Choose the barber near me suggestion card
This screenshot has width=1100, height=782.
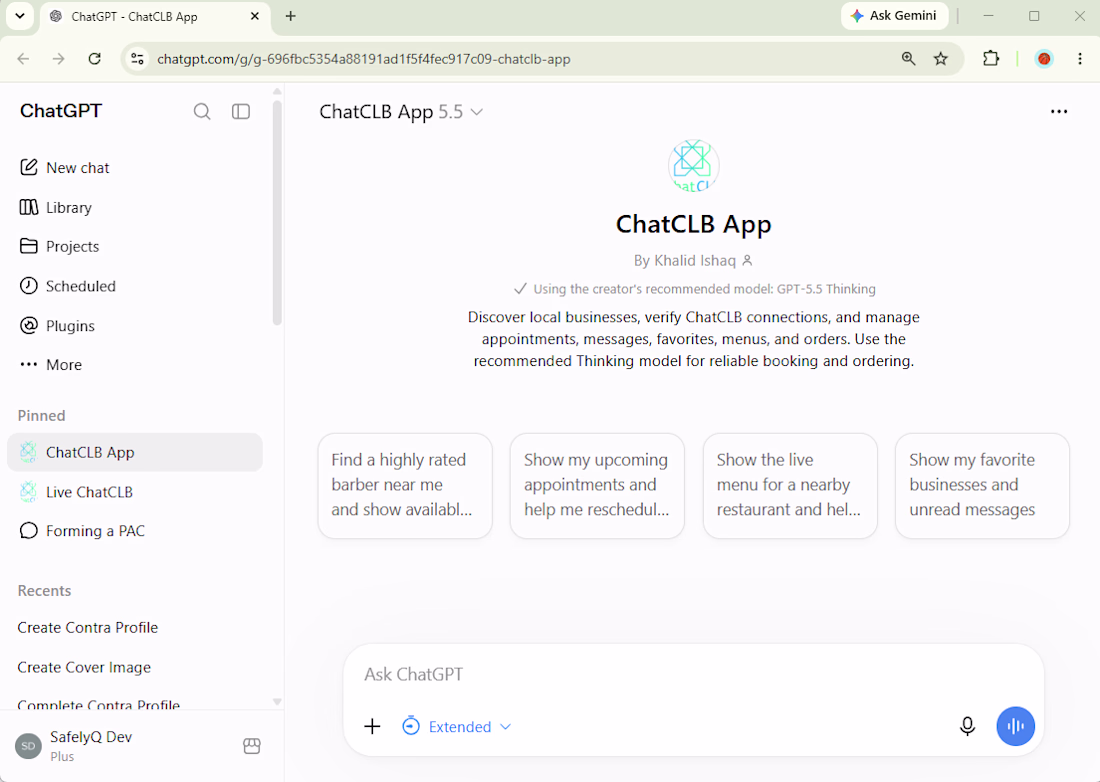coord(405,485)
